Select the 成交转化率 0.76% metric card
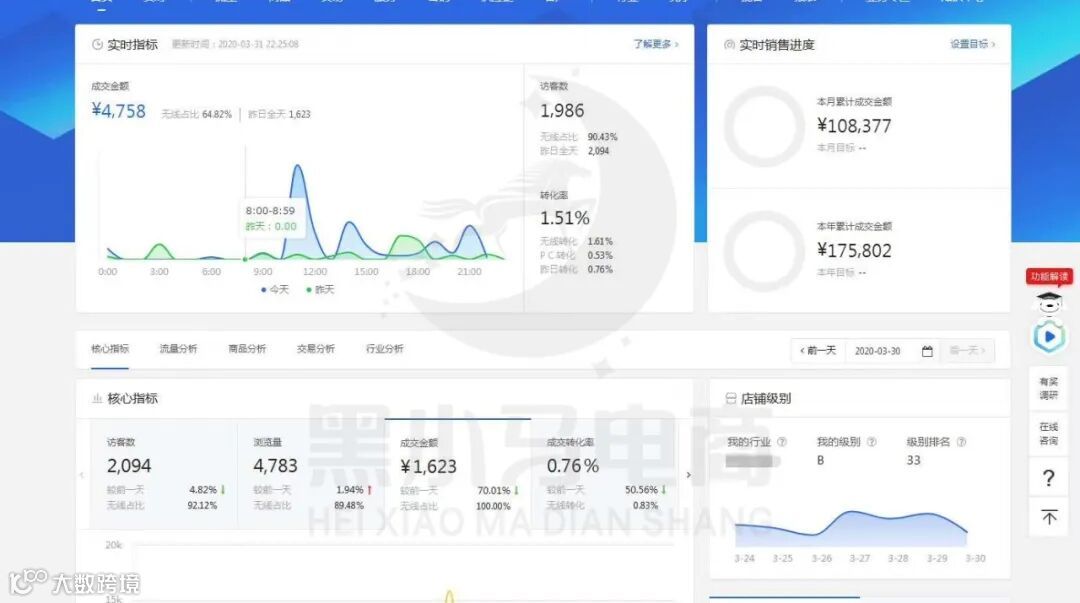 coord(604,474)
